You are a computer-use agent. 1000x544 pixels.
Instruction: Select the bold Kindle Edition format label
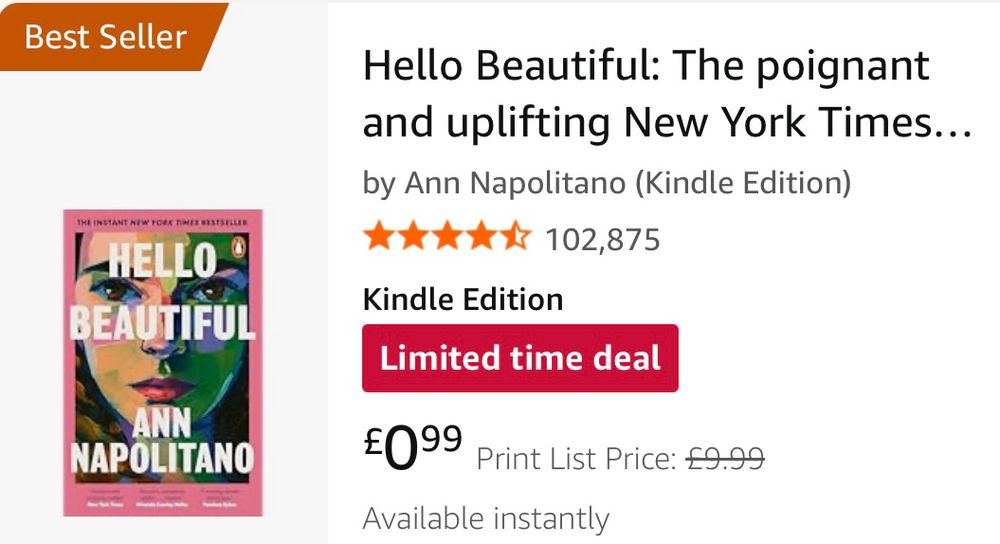pyautogui.click(x=462, y=299)
